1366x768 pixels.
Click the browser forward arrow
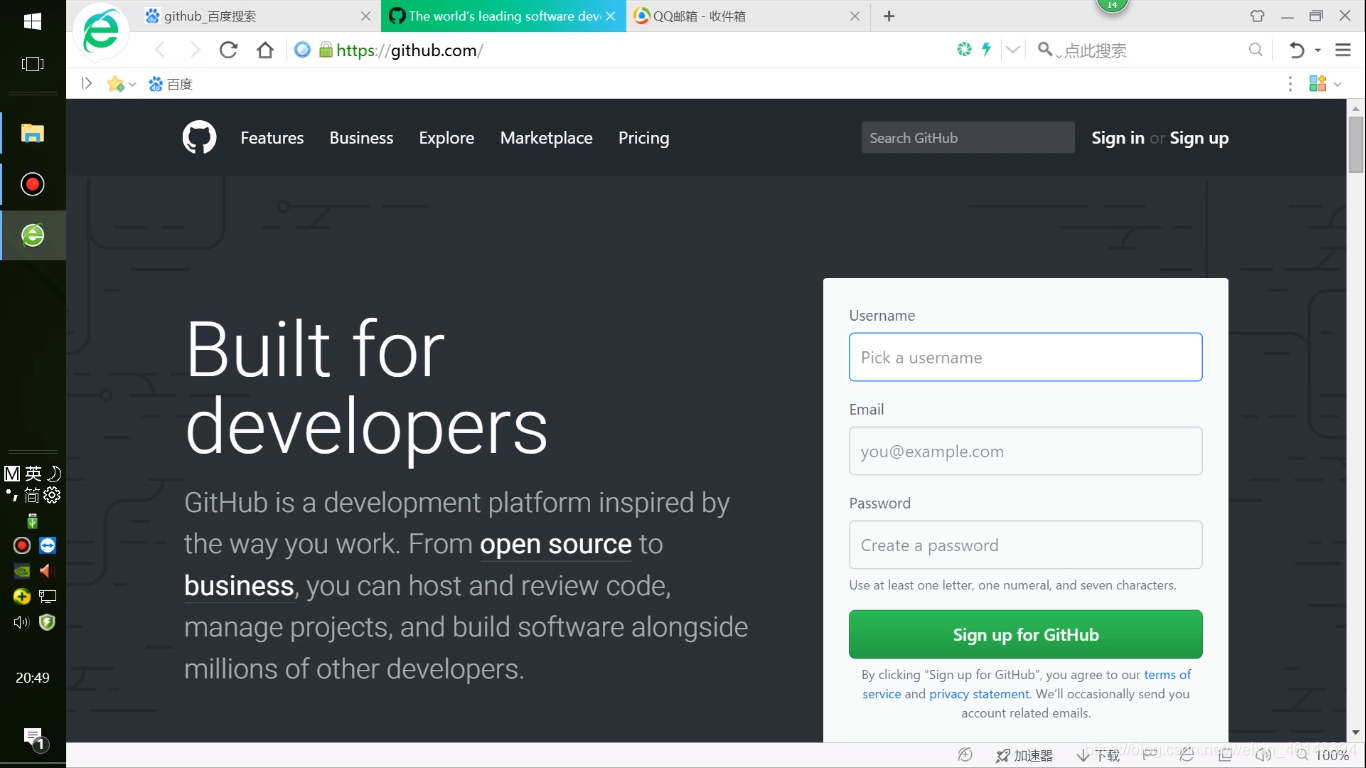tap(194, 50)
